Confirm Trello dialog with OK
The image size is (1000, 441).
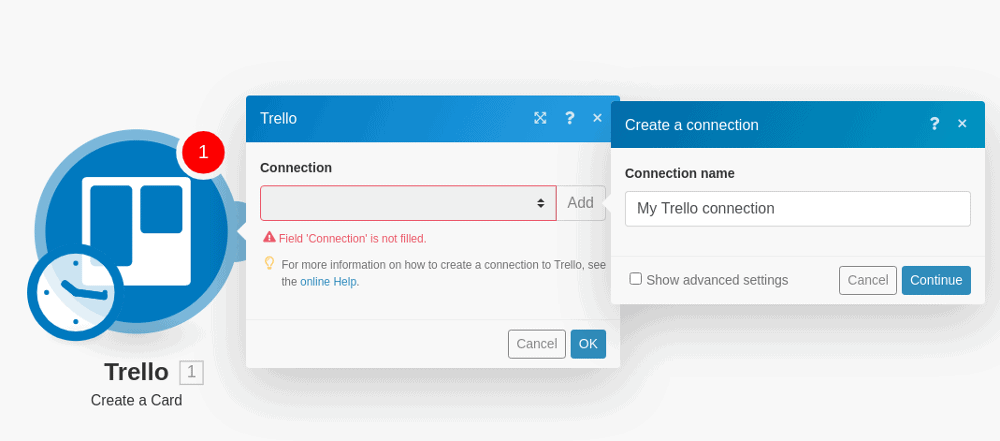click(588, 344)
